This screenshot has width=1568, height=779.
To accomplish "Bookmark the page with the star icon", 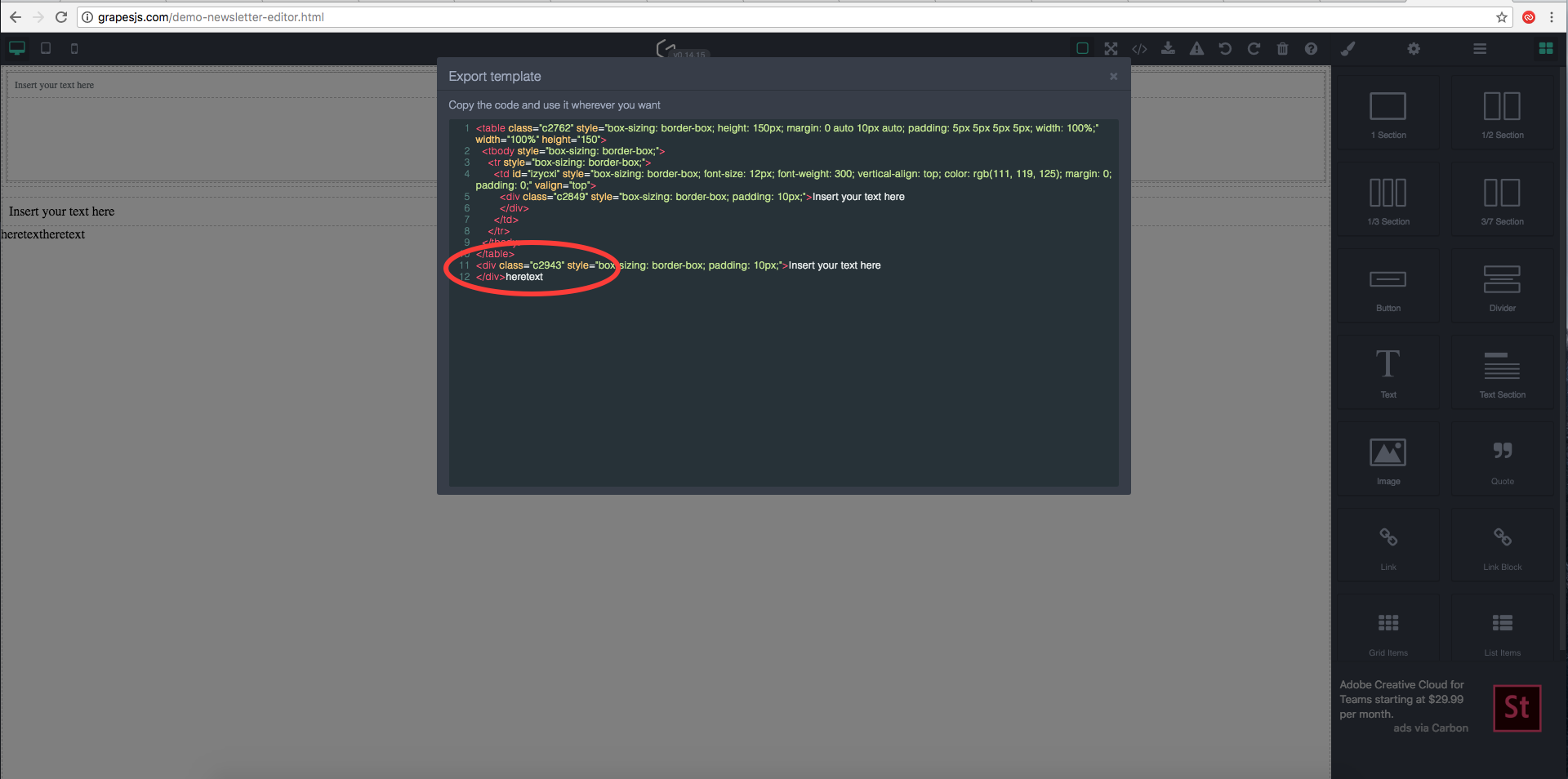I will click(1501, 16).
